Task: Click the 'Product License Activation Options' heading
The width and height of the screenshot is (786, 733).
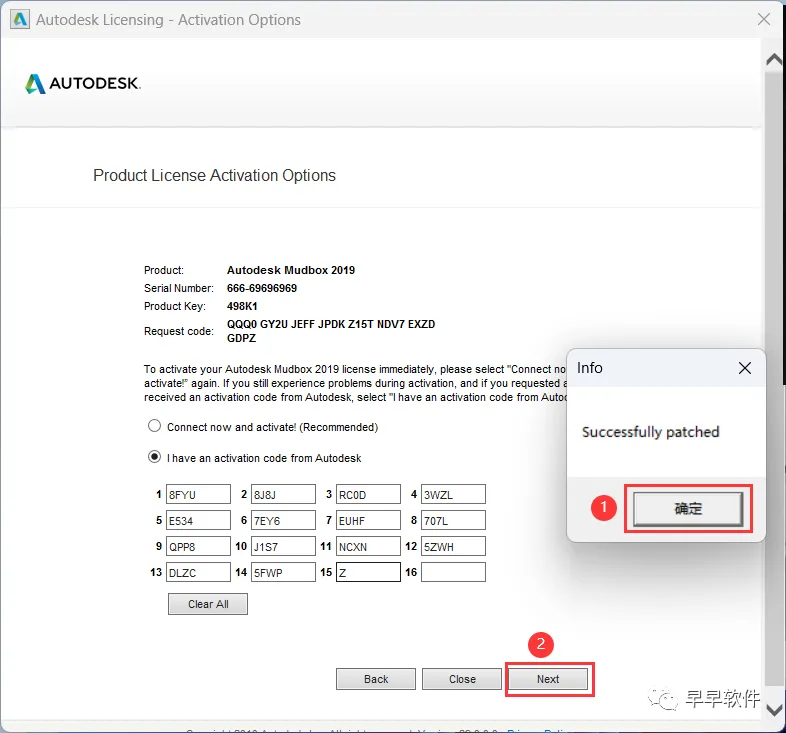Action: [x=215, y=175]
